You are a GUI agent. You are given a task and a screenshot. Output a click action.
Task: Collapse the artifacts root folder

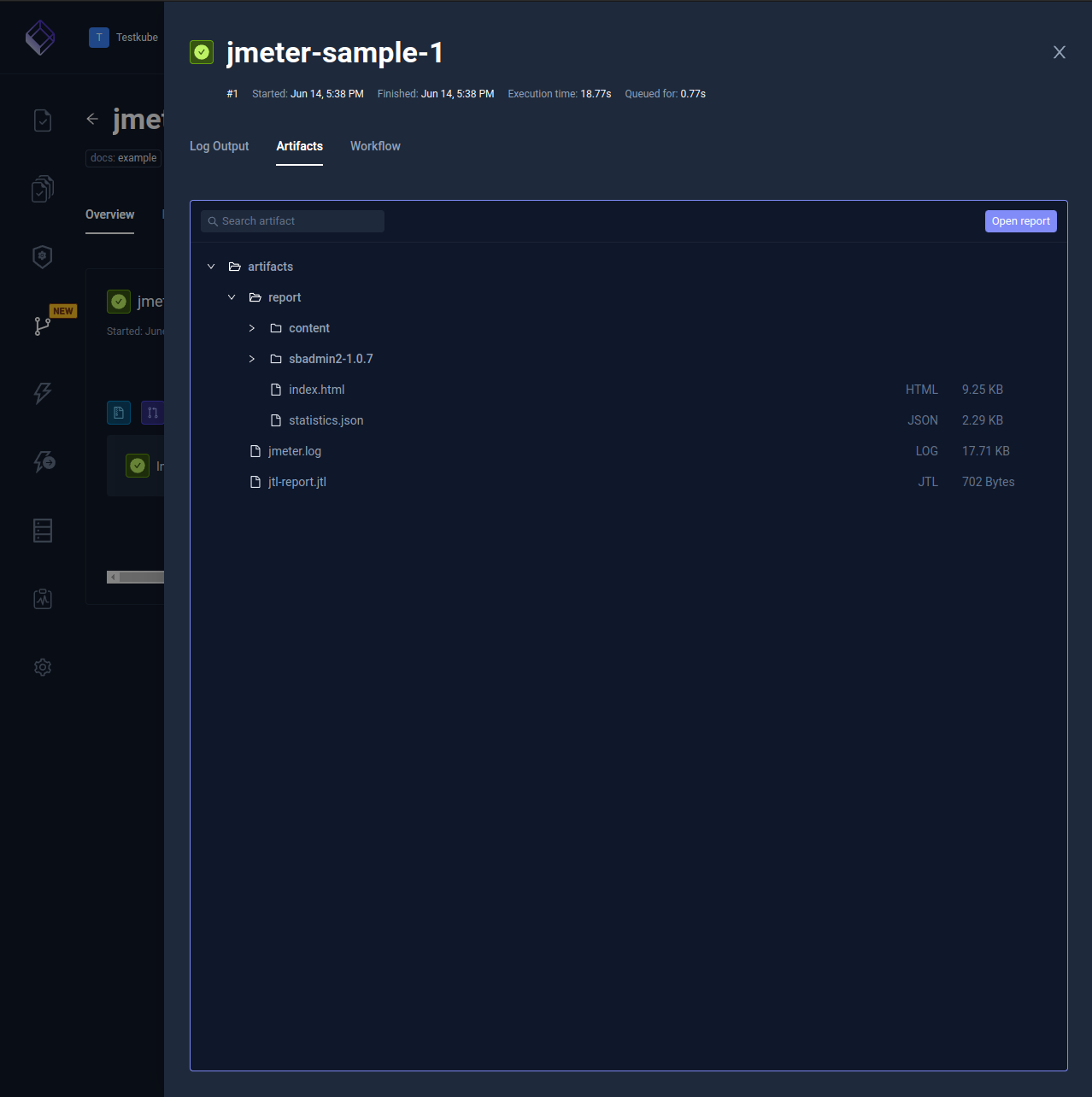click(211, 266)
